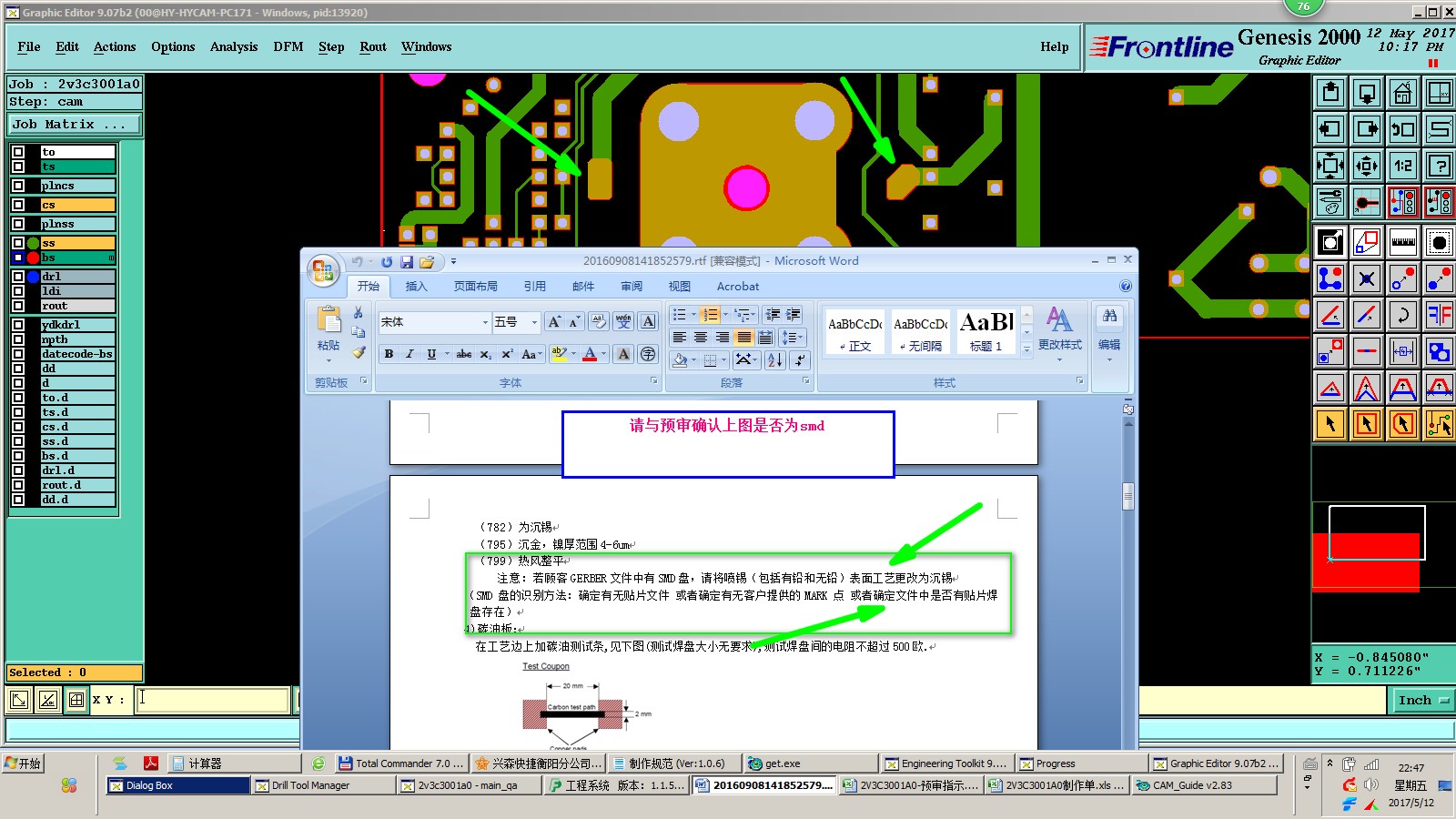Select the plain arrow select tool
Screen dimensions: 1456x819
click(1330, 424)
